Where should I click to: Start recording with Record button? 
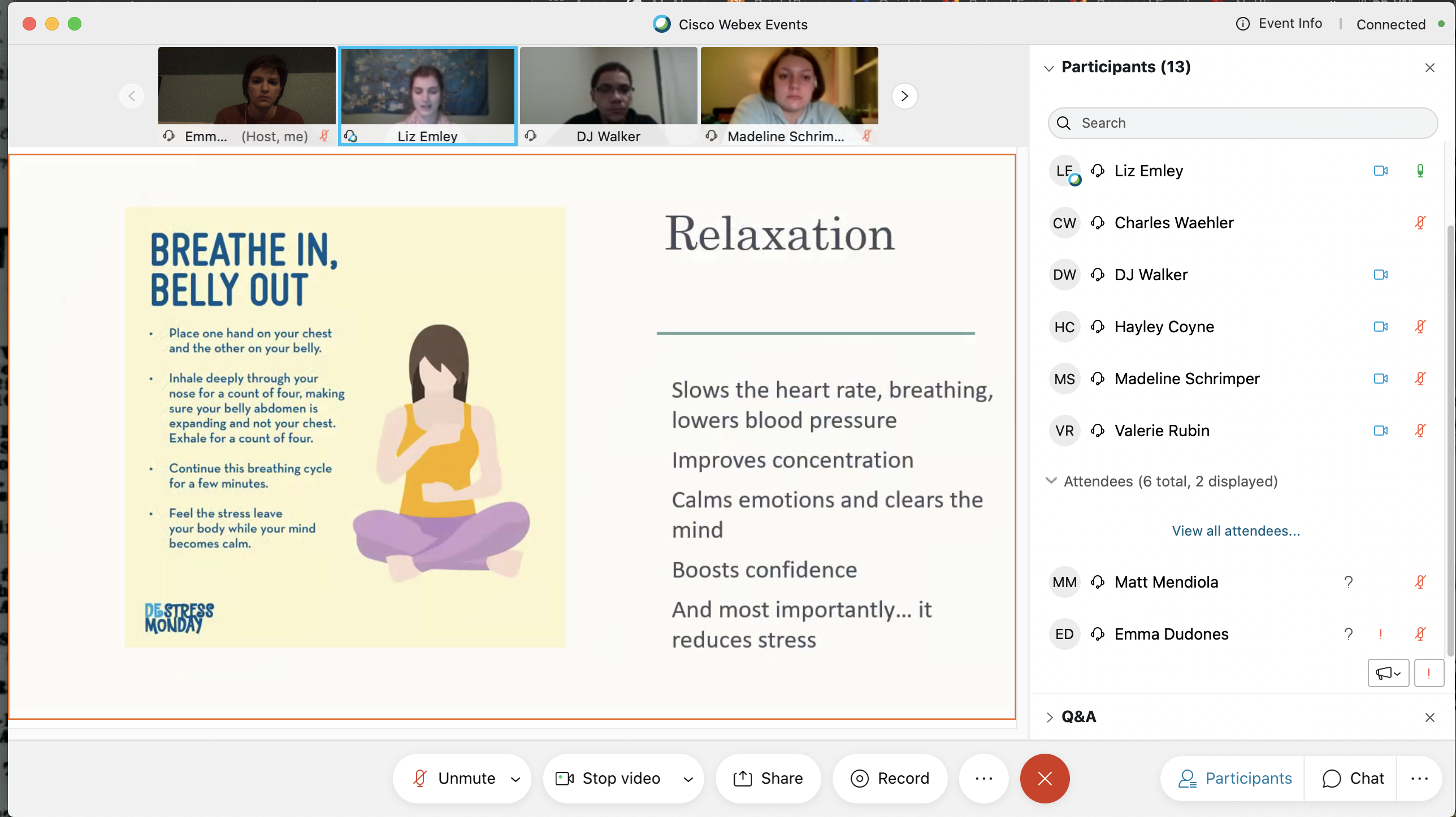890,778
